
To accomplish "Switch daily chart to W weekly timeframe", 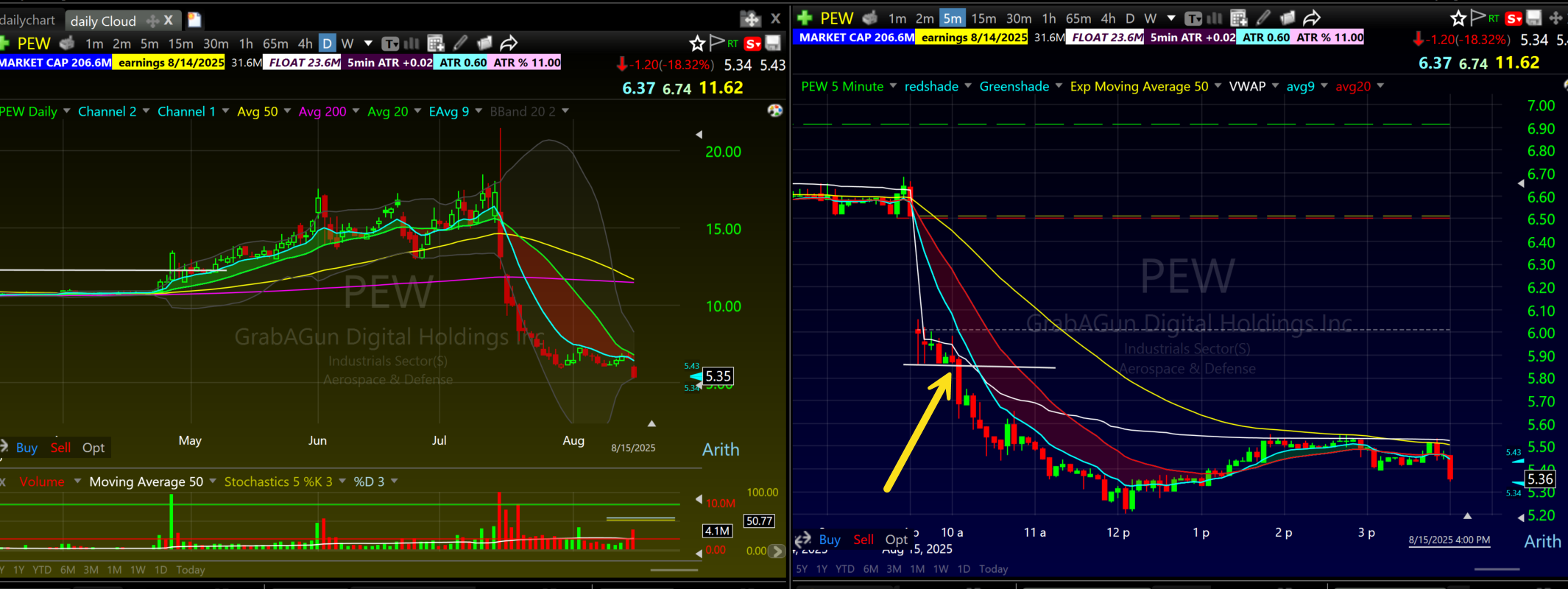I will coord(347,43).
